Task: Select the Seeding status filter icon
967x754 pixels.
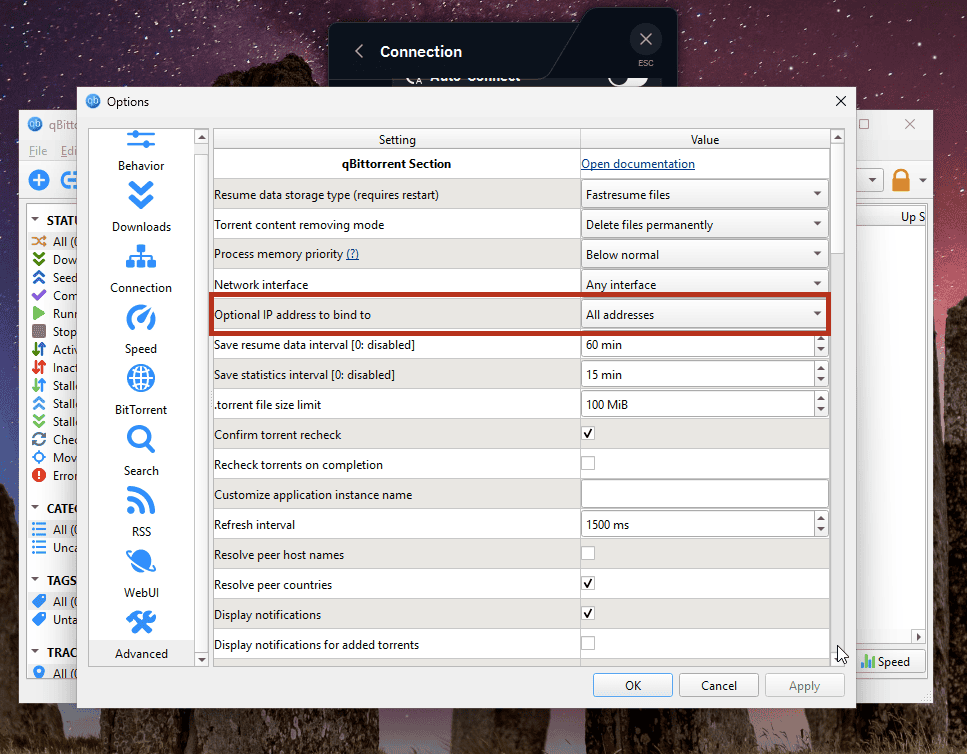Action: (39, 277)
